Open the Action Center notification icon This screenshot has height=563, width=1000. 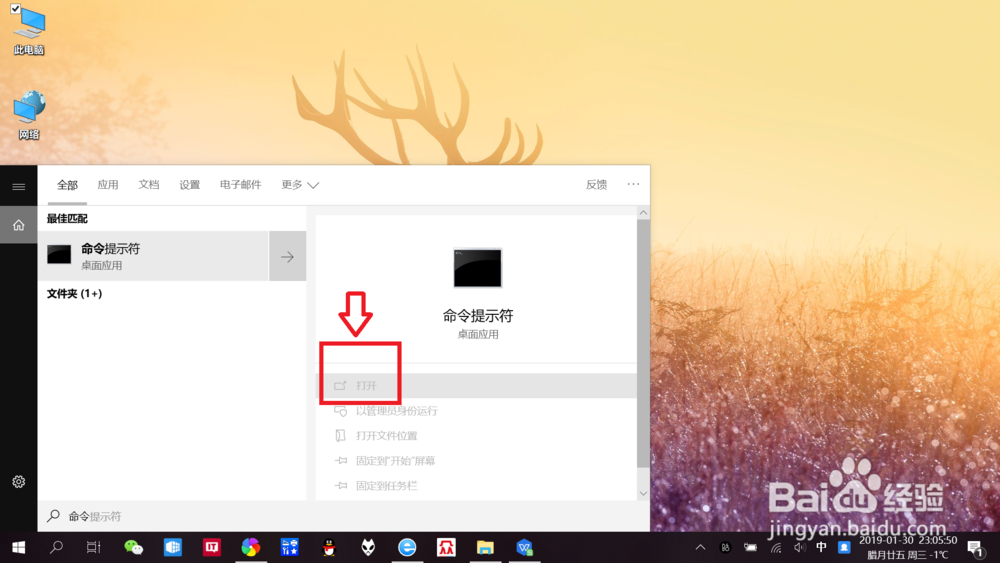tap(975, 547)
